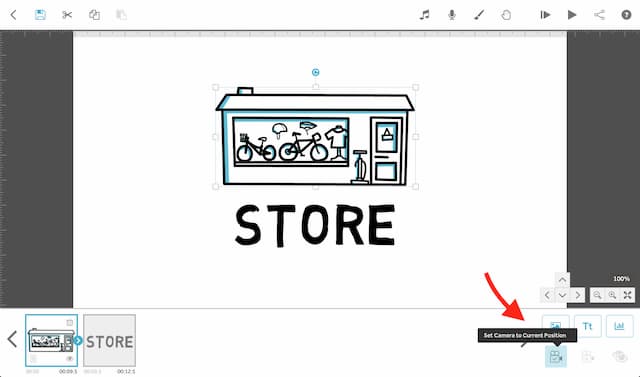Set camera to current position
Image resolution: width=640 pixels, height=377 pixels.
[x=556, y=357]
